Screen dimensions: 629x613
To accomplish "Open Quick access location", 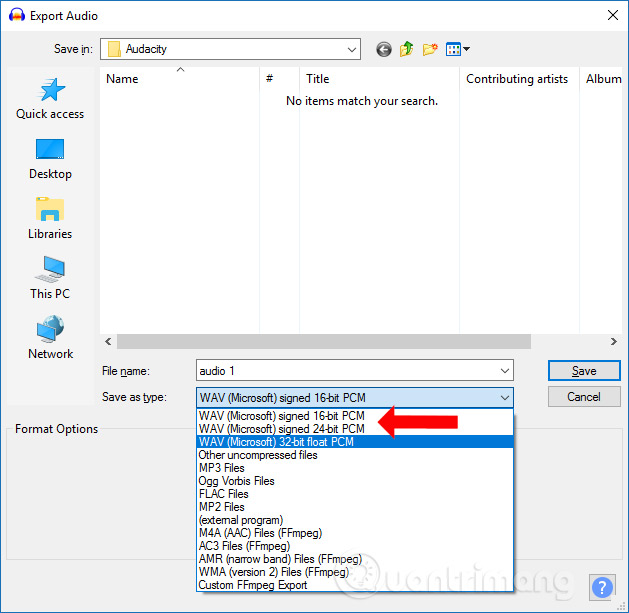I will point(50,99).
